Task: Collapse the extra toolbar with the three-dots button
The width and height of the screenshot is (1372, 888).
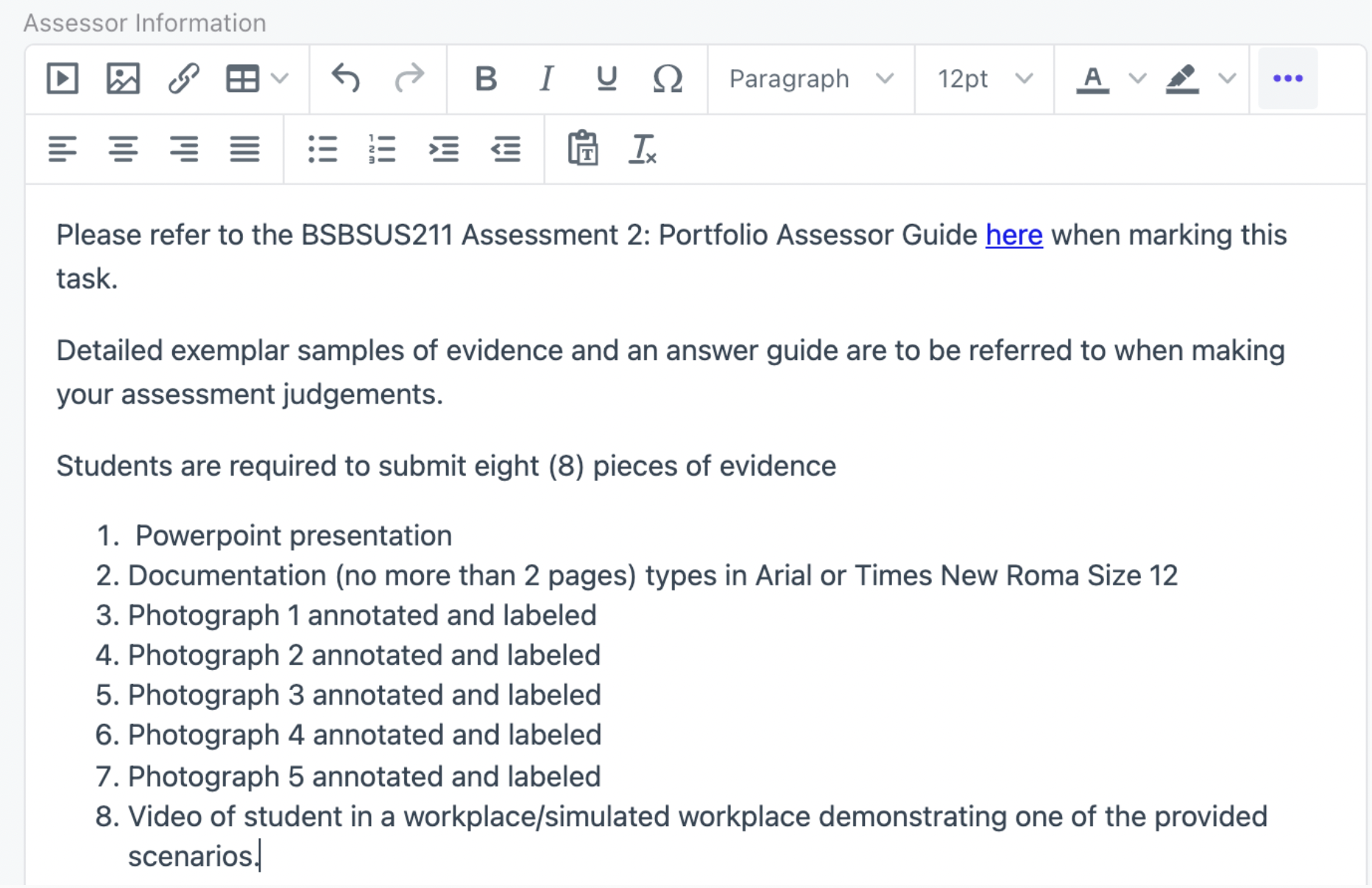Action: pos(1287,79)
